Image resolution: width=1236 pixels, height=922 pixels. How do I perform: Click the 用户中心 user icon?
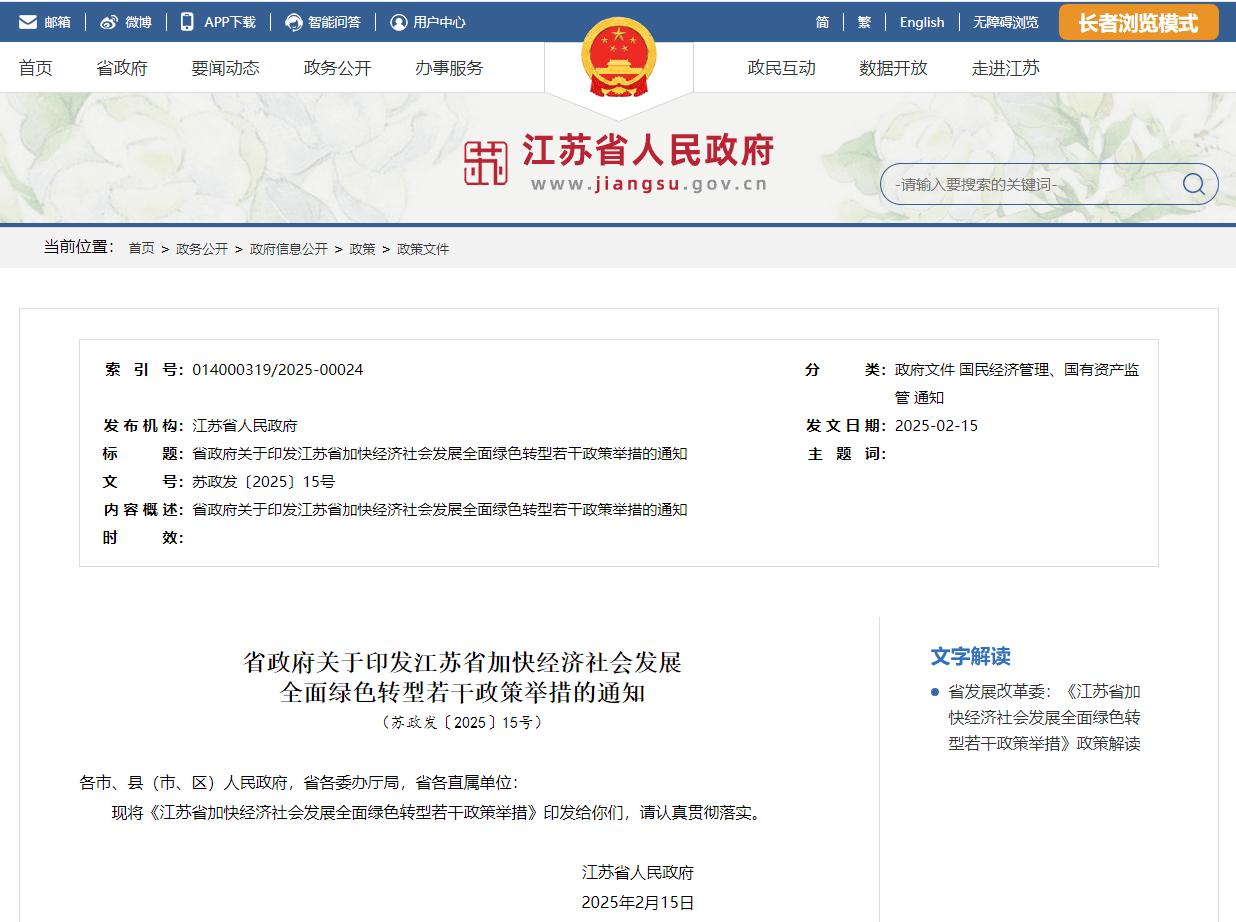point(399,22)
